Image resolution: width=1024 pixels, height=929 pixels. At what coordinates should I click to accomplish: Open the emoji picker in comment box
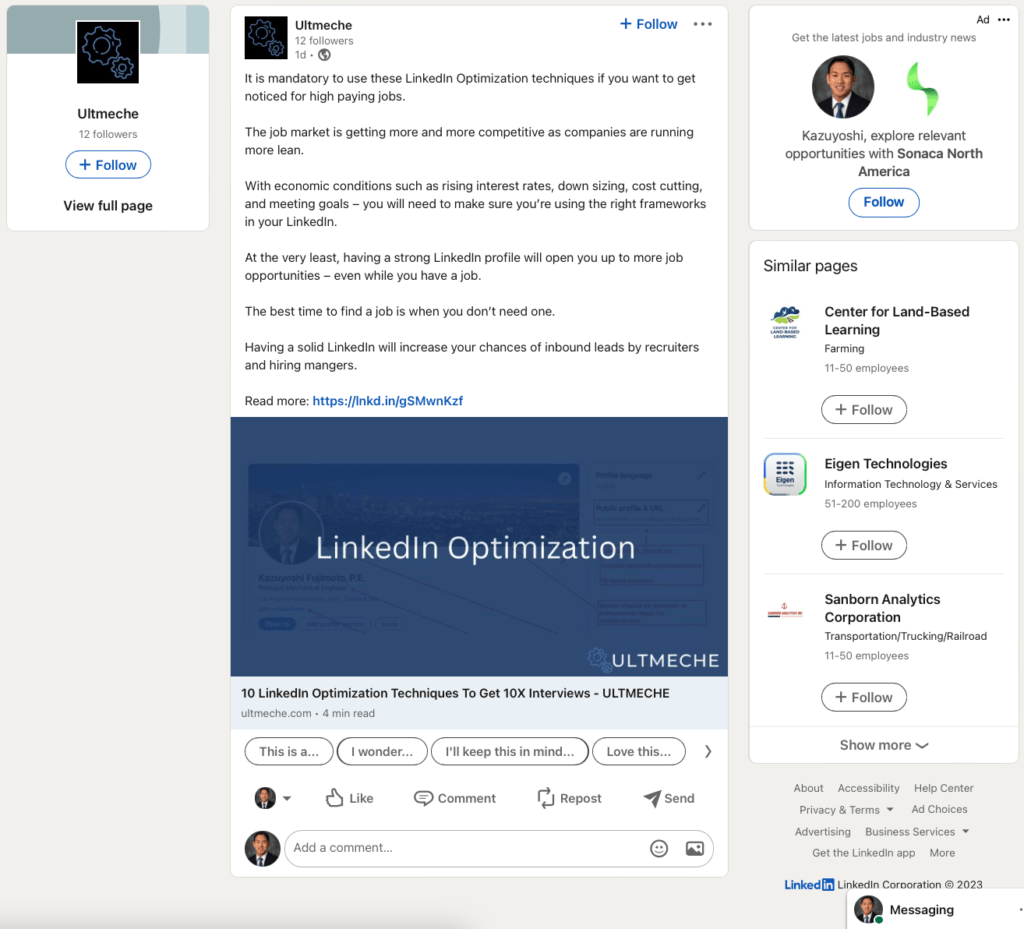click(x=659, y=848)
